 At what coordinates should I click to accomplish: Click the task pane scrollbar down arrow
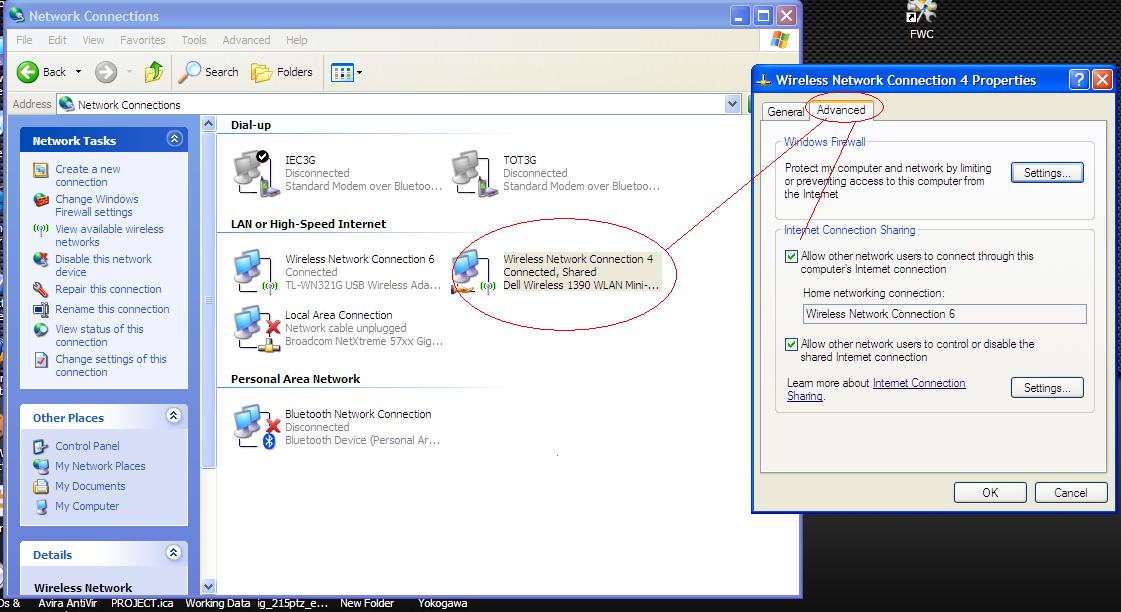(208, 587)
